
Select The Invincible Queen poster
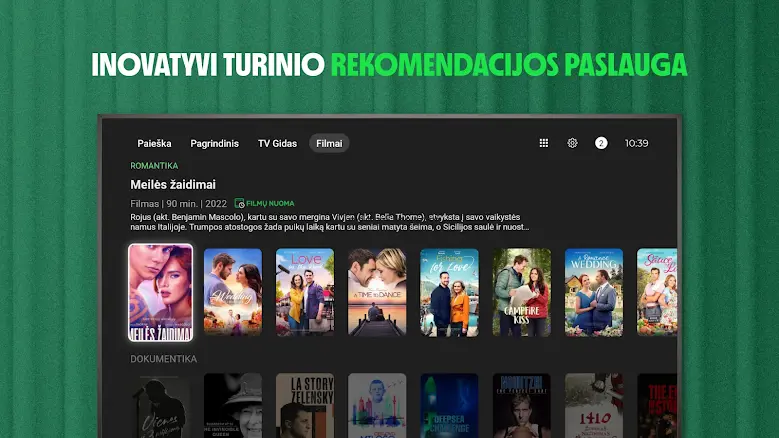pyautogui.click(x=233, y=406)
